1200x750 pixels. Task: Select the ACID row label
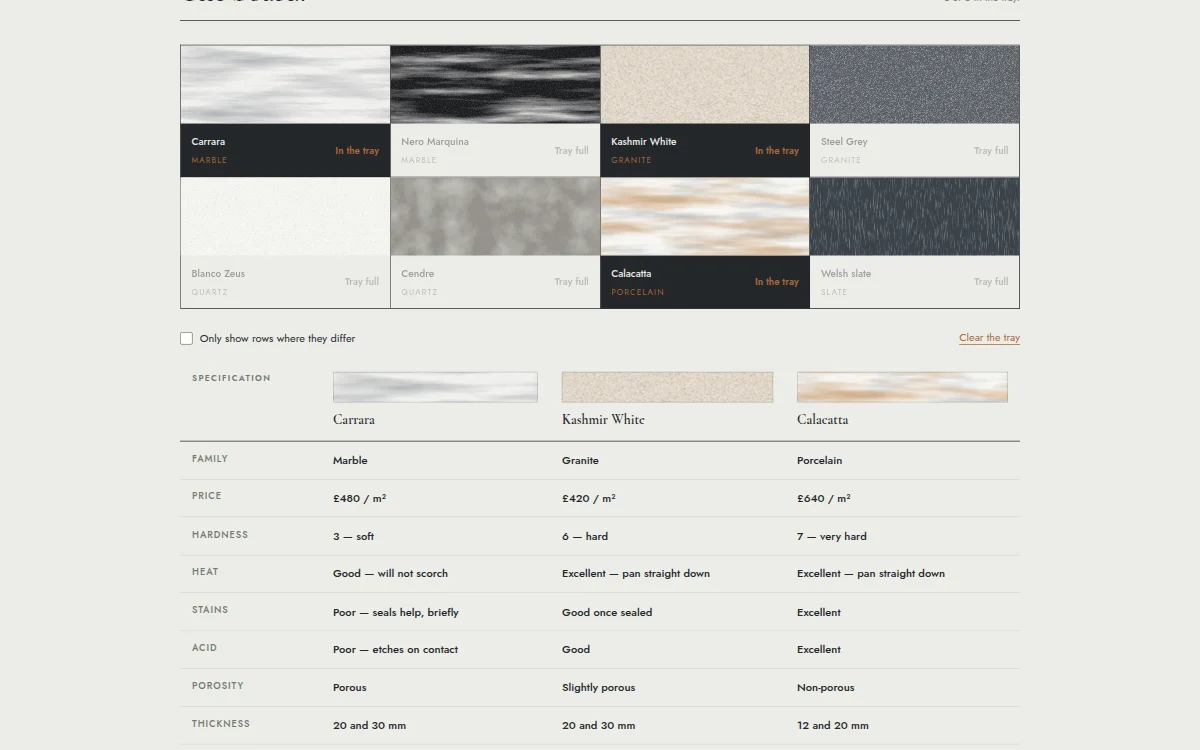coord(204,648)
